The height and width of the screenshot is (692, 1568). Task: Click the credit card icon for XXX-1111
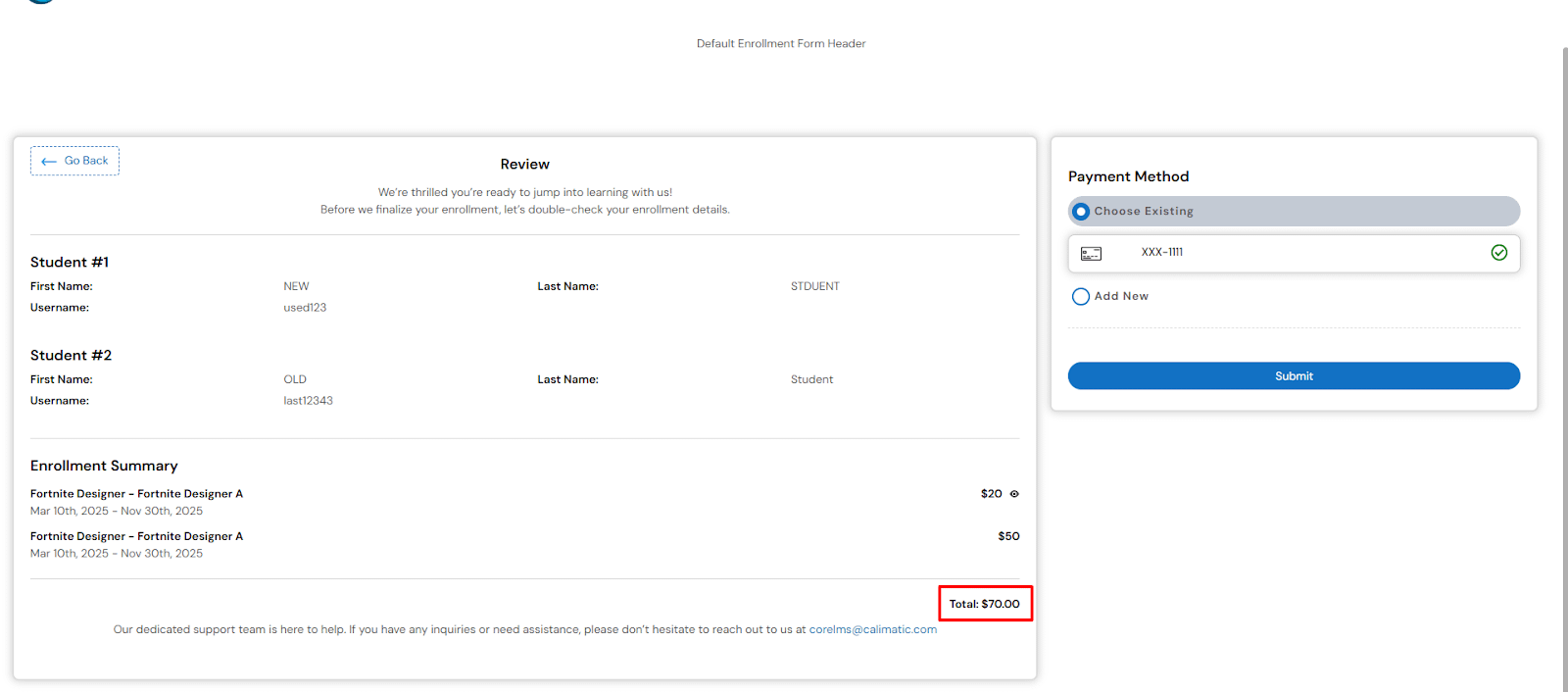[x=1091, y=253]
